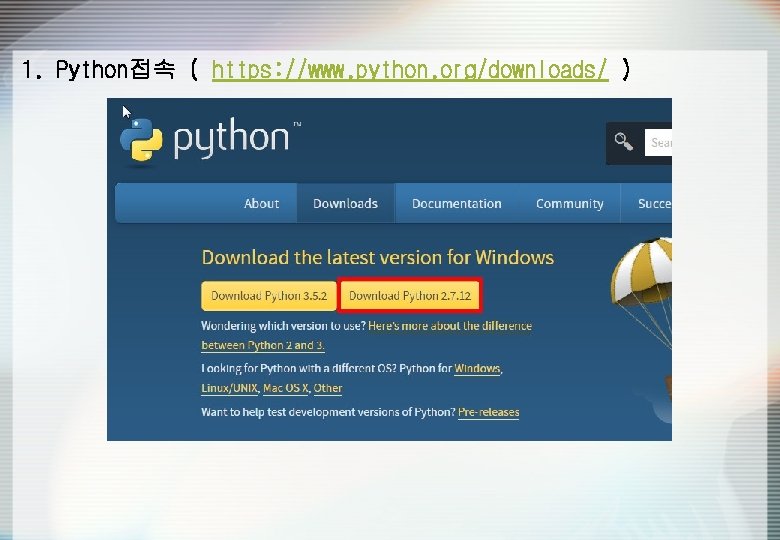Screen dimensions: 780x540
Task: Open the About menu
Action: [262, 203]
